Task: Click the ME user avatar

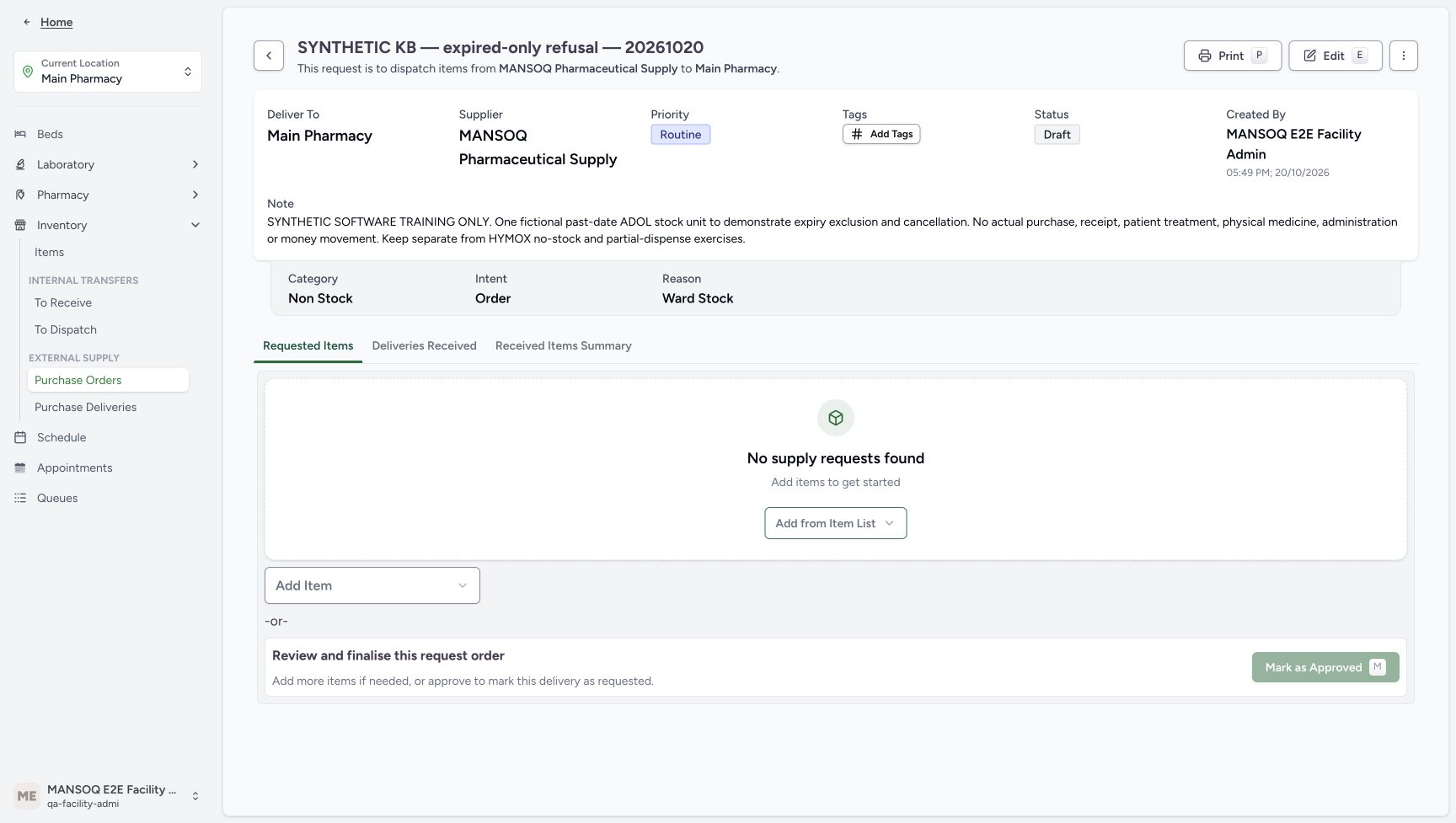Action: click(27, 796)
